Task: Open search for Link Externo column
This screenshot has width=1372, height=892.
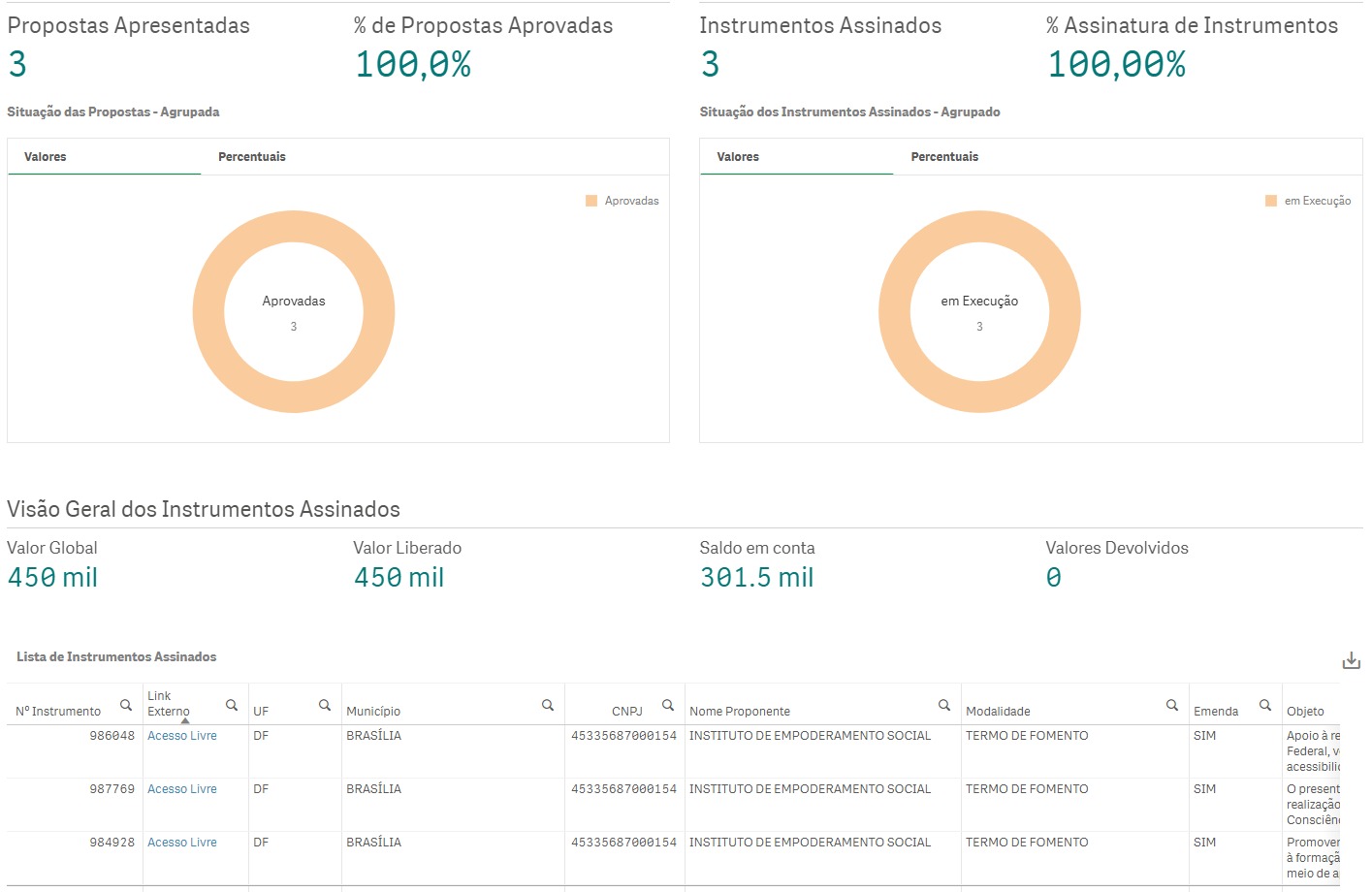Action: click(x=232, y=705)
